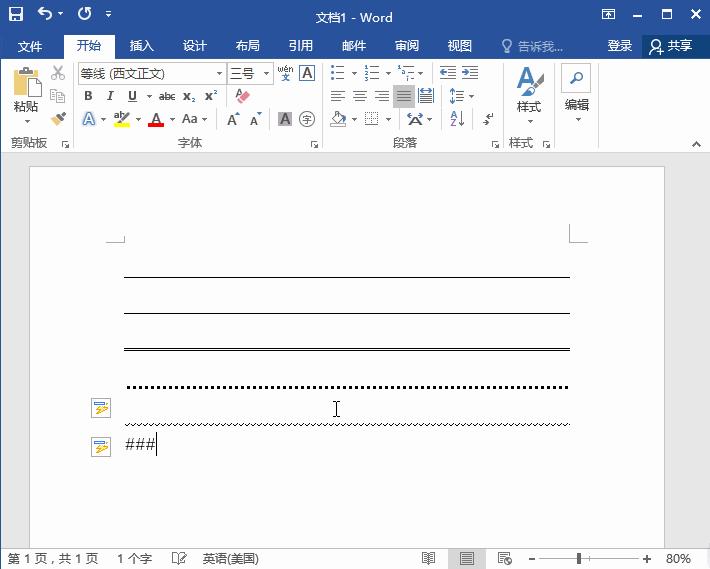
Task: Switch to Web Layout view
Action: coord(504,558)
